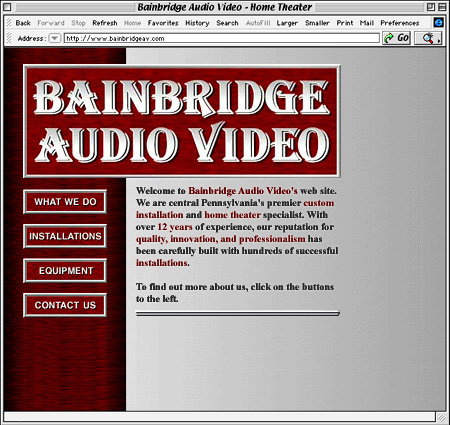Open the address history dropdown arrow
The height and width of the screenshot is (425, 450).
pos(55,38)
